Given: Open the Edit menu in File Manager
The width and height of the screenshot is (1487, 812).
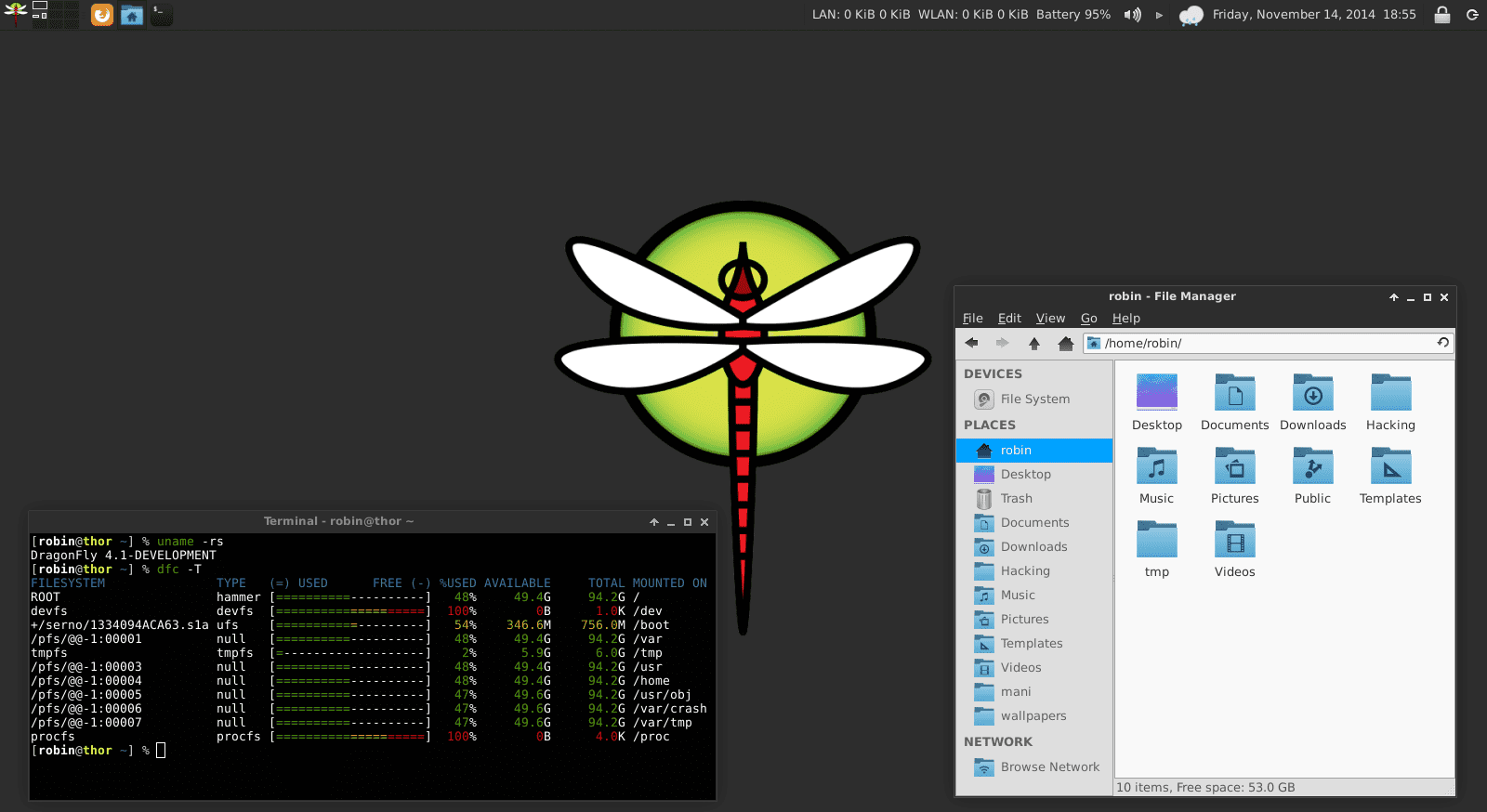Looking at the screenshot, I should click(1009, 318).
